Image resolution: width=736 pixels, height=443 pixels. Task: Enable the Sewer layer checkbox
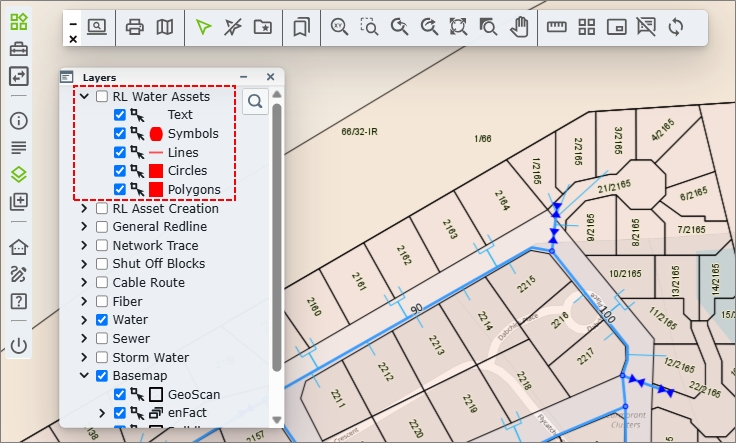(102, 339)
